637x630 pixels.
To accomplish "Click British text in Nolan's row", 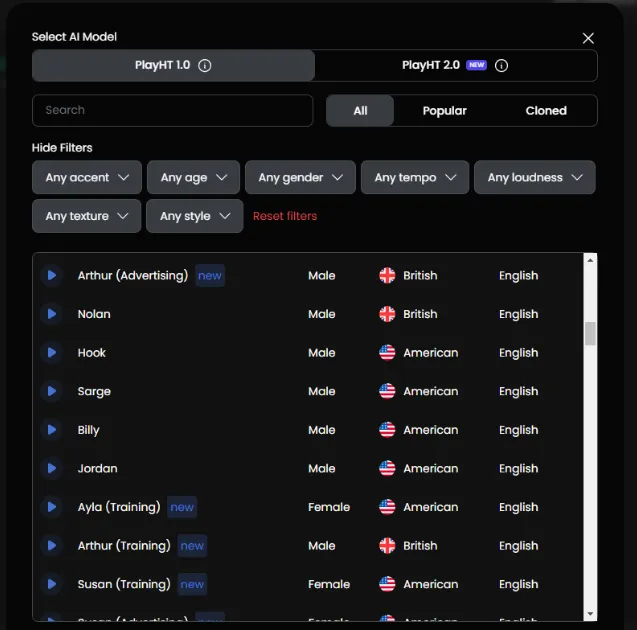I will [x=420, y=314].
